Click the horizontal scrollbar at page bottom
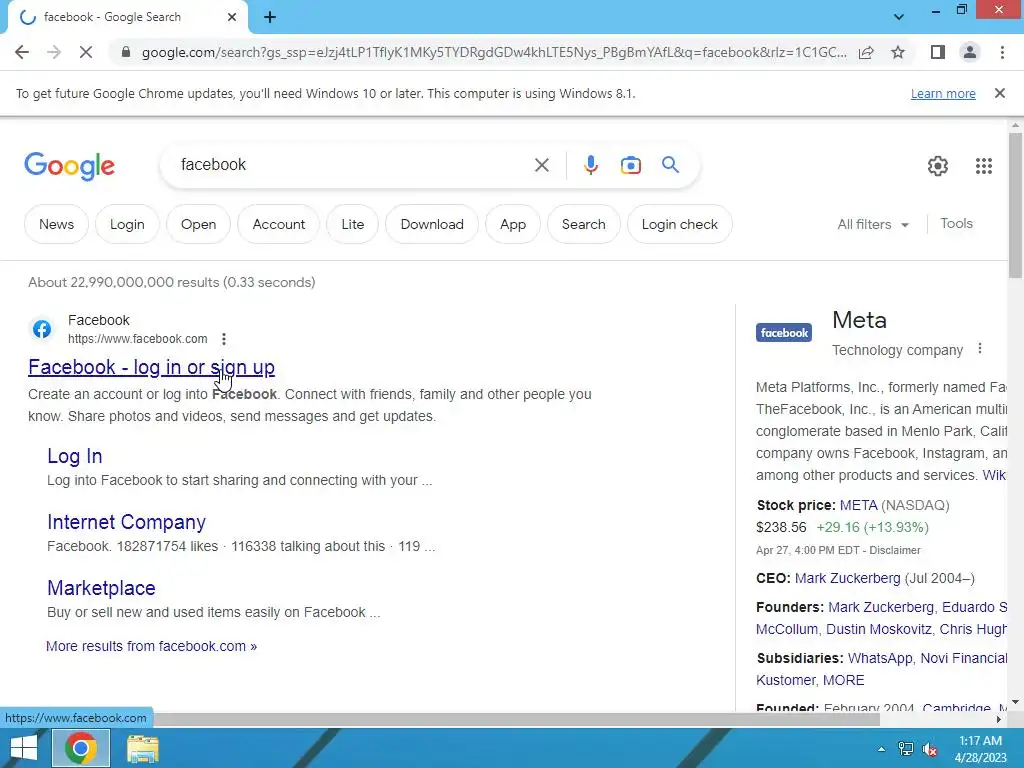1024x768 pixels. (516, 719)
